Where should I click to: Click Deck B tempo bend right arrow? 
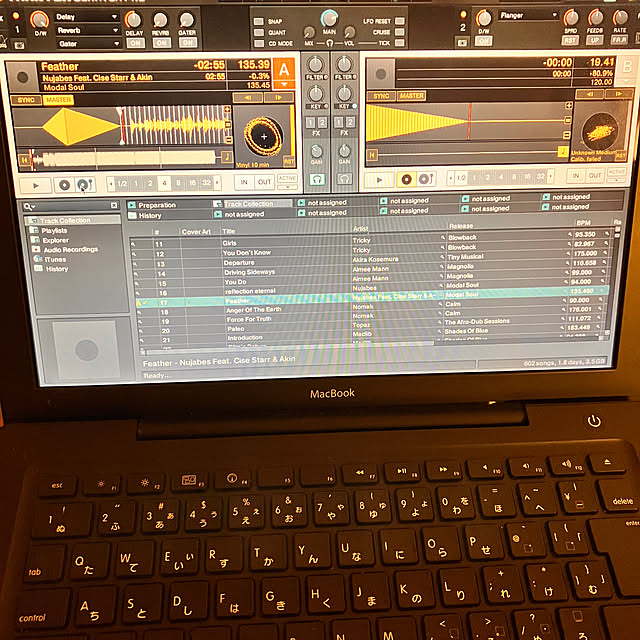(619, 94)
